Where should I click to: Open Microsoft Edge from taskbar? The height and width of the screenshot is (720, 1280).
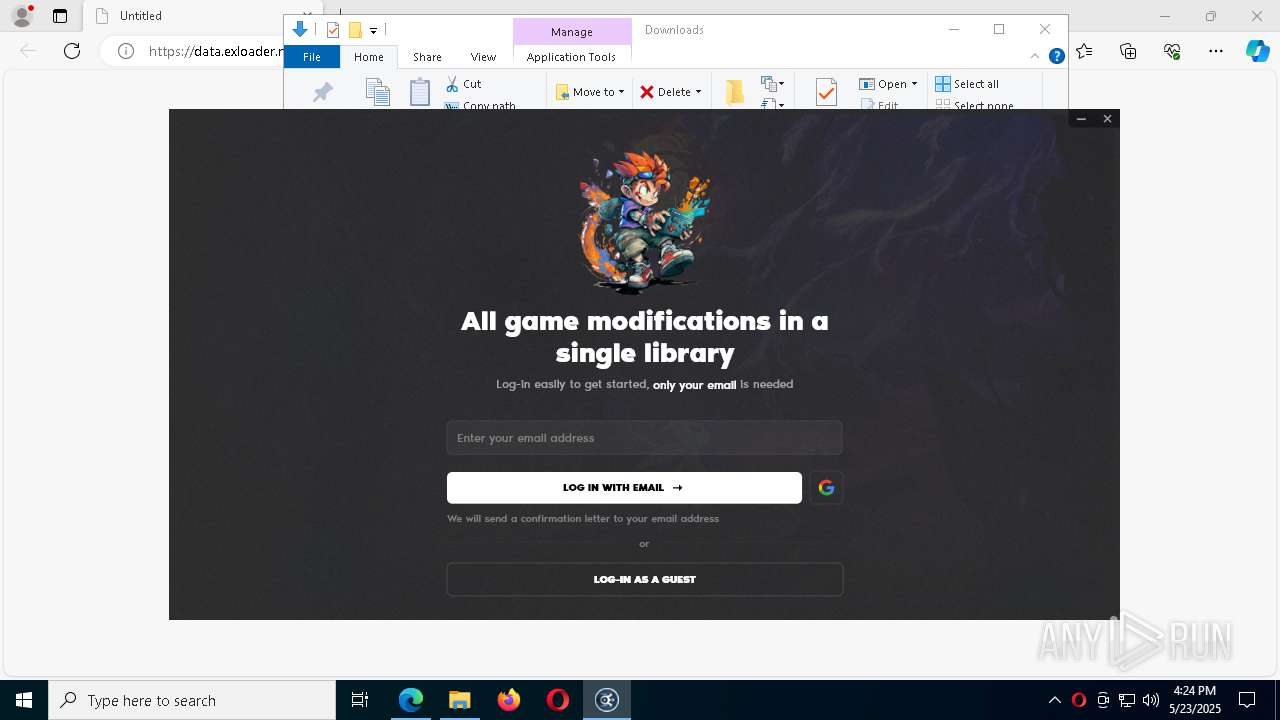pyautogui.click(x=411, y=700)
